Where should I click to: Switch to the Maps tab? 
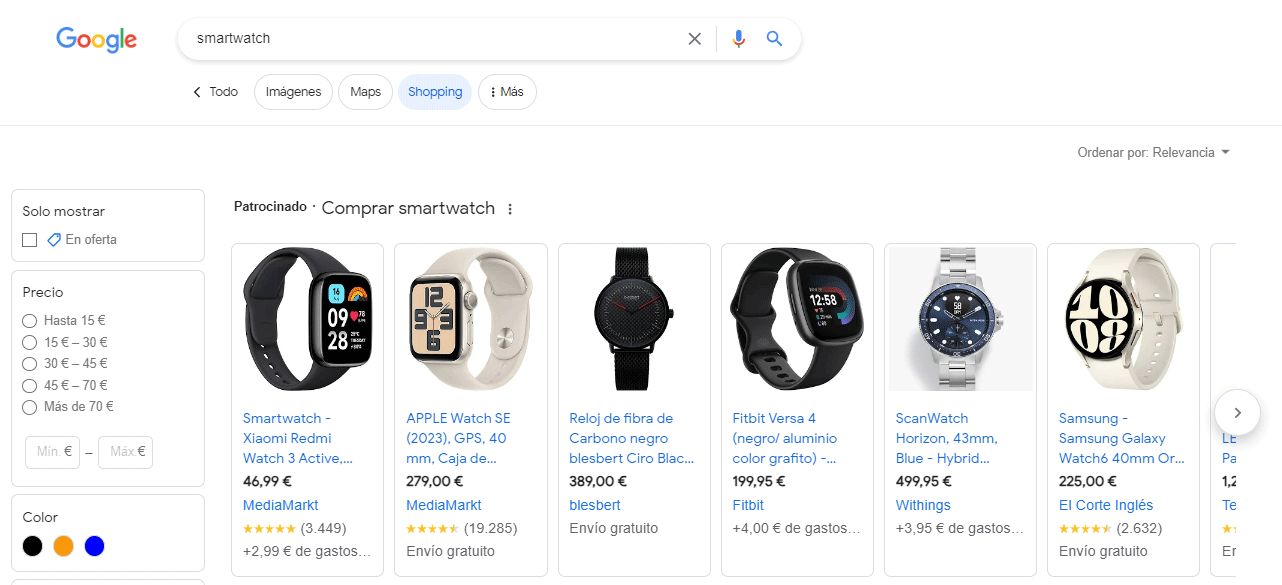(x=365, y=91)
